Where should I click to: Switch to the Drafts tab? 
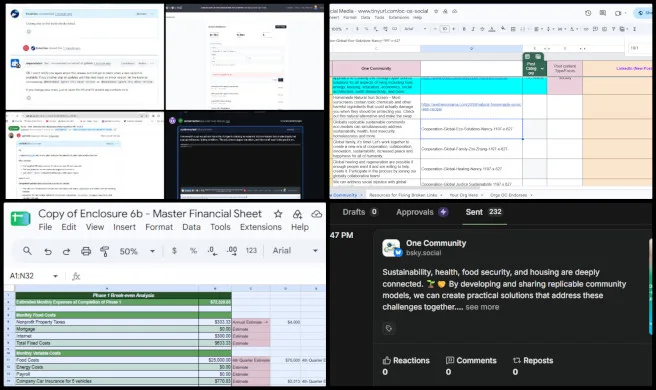coord(360,212)
